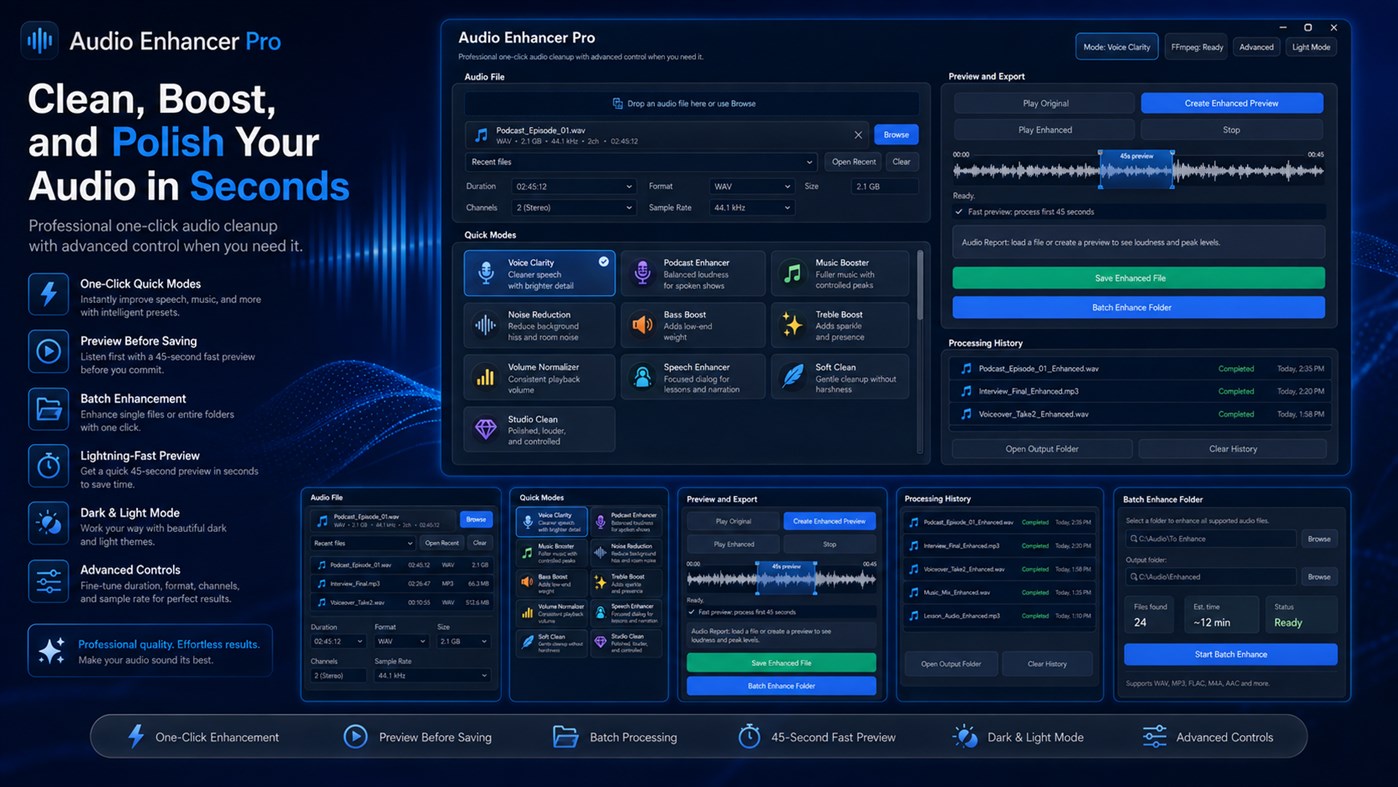Click Browse next to C:\Audio\To Enhance
The height and width of the screenshot is (787, 1398).
(1319, 539)
